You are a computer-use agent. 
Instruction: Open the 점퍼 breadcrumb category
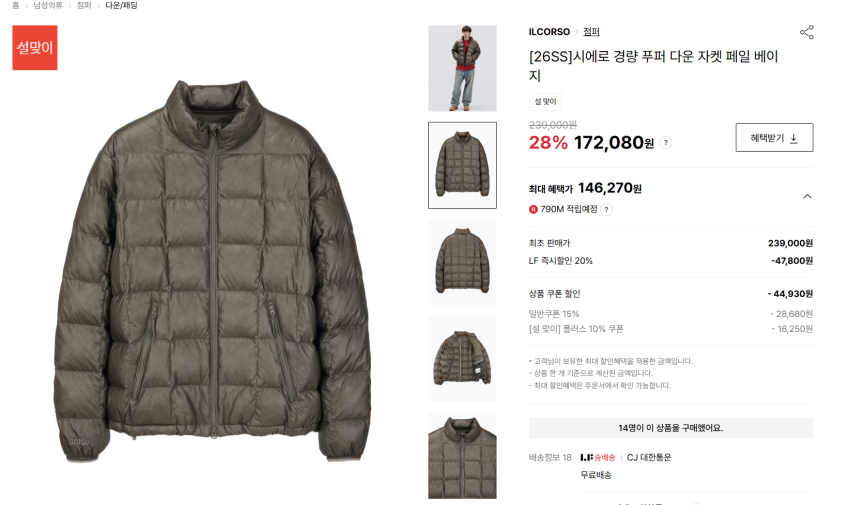point(84,5)
